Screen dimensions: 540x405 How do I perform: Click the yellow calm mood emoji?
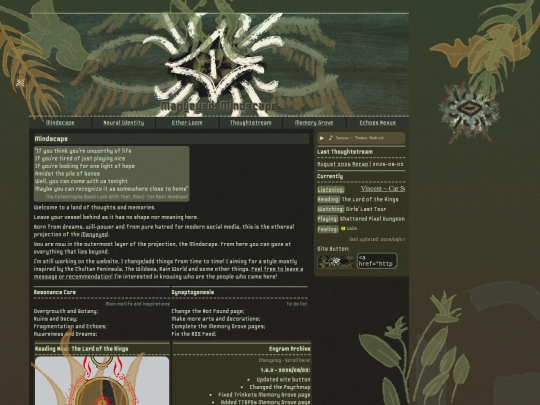[x=343, y=228]
